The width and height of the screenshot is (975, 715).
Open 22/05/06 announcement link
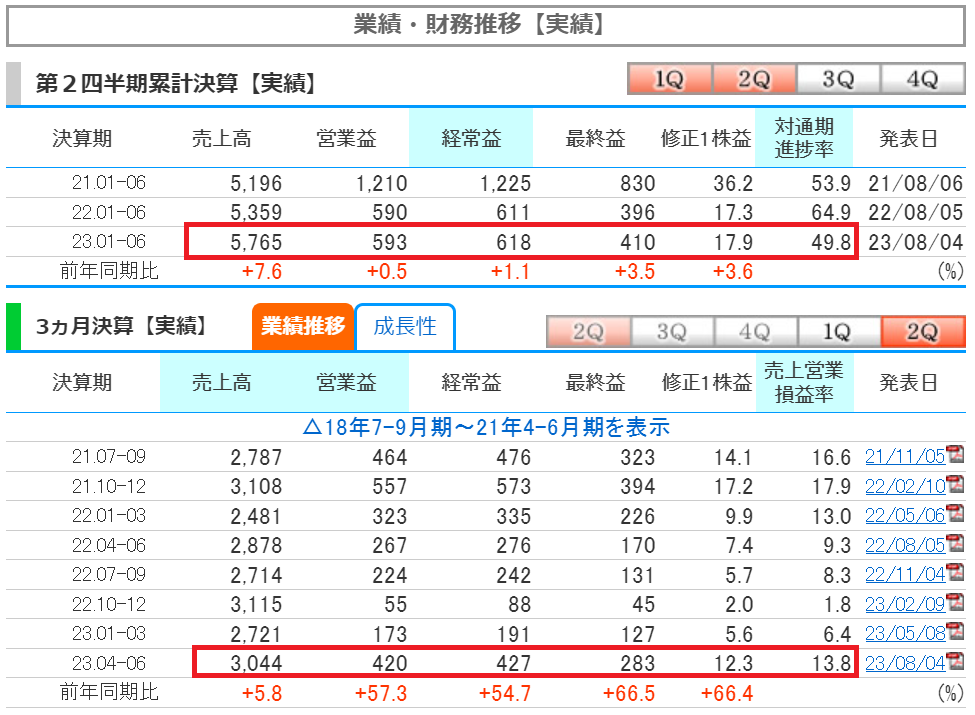[x=905, y=516]
